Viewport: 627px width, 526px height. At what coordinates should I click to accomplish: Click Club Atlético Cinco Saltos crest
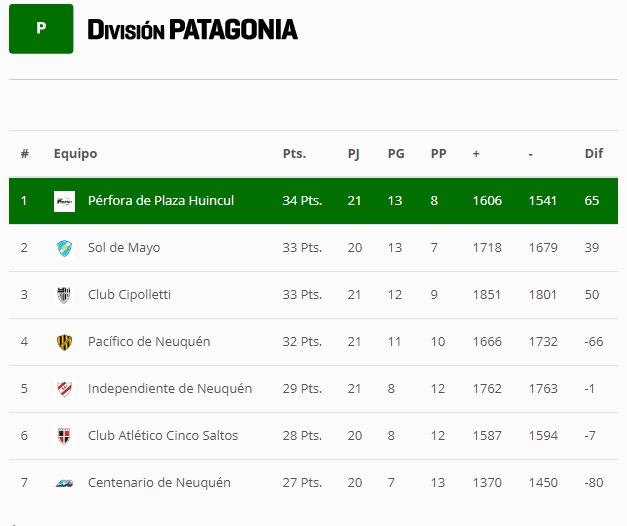64,436
